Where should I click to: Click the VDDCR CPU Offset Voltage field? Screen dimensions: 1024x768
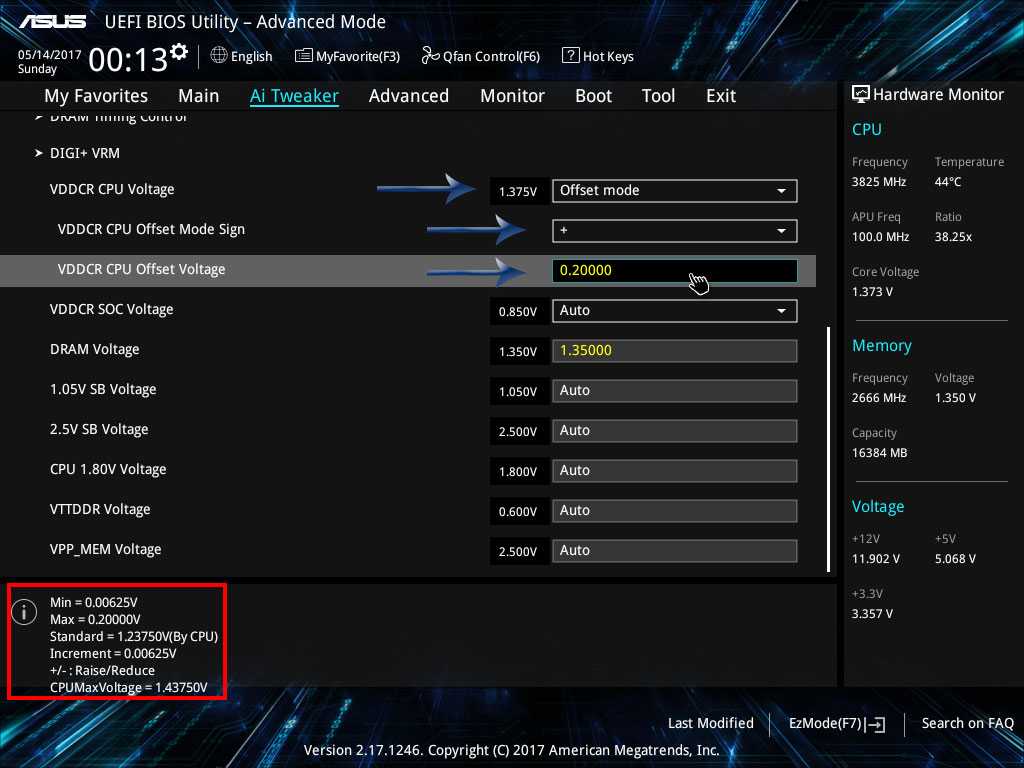click(674, 271)
